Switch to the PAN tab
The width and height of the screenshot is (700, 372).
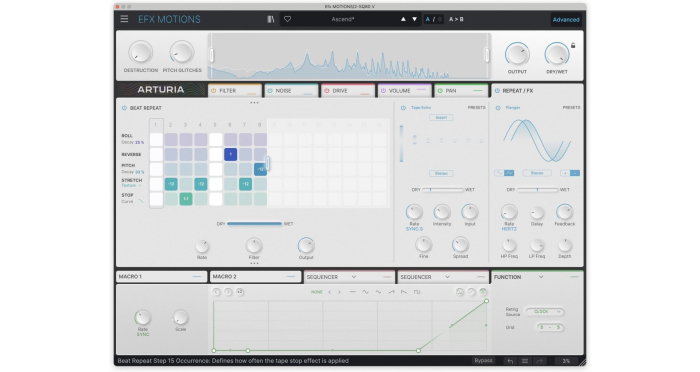[461, 91]
